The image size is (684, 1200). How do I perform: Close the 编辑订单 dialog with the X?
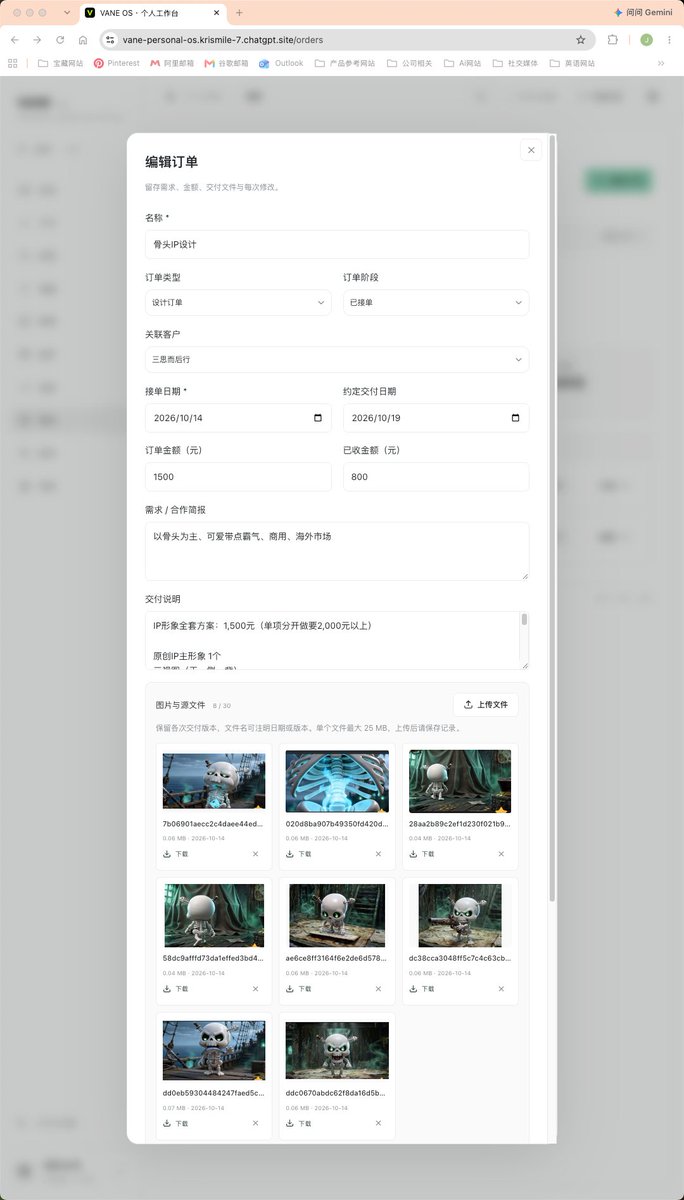click(531, 150)
